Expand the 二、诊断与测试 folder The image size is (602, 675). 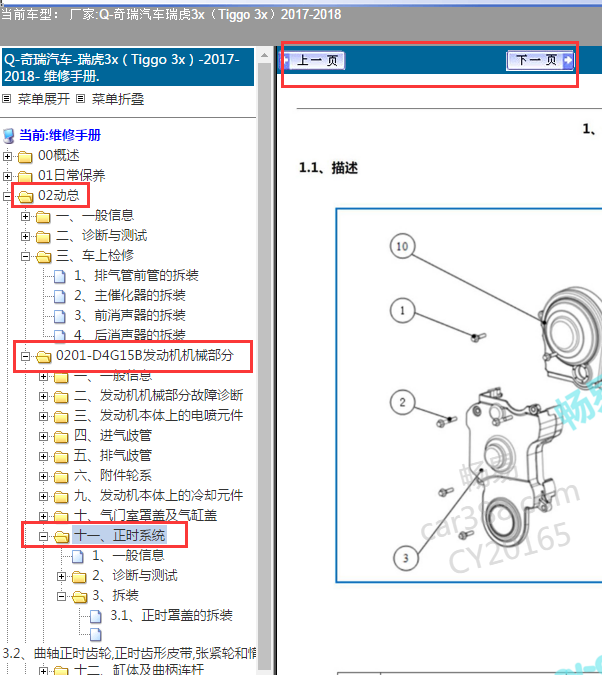click(25, 236)
